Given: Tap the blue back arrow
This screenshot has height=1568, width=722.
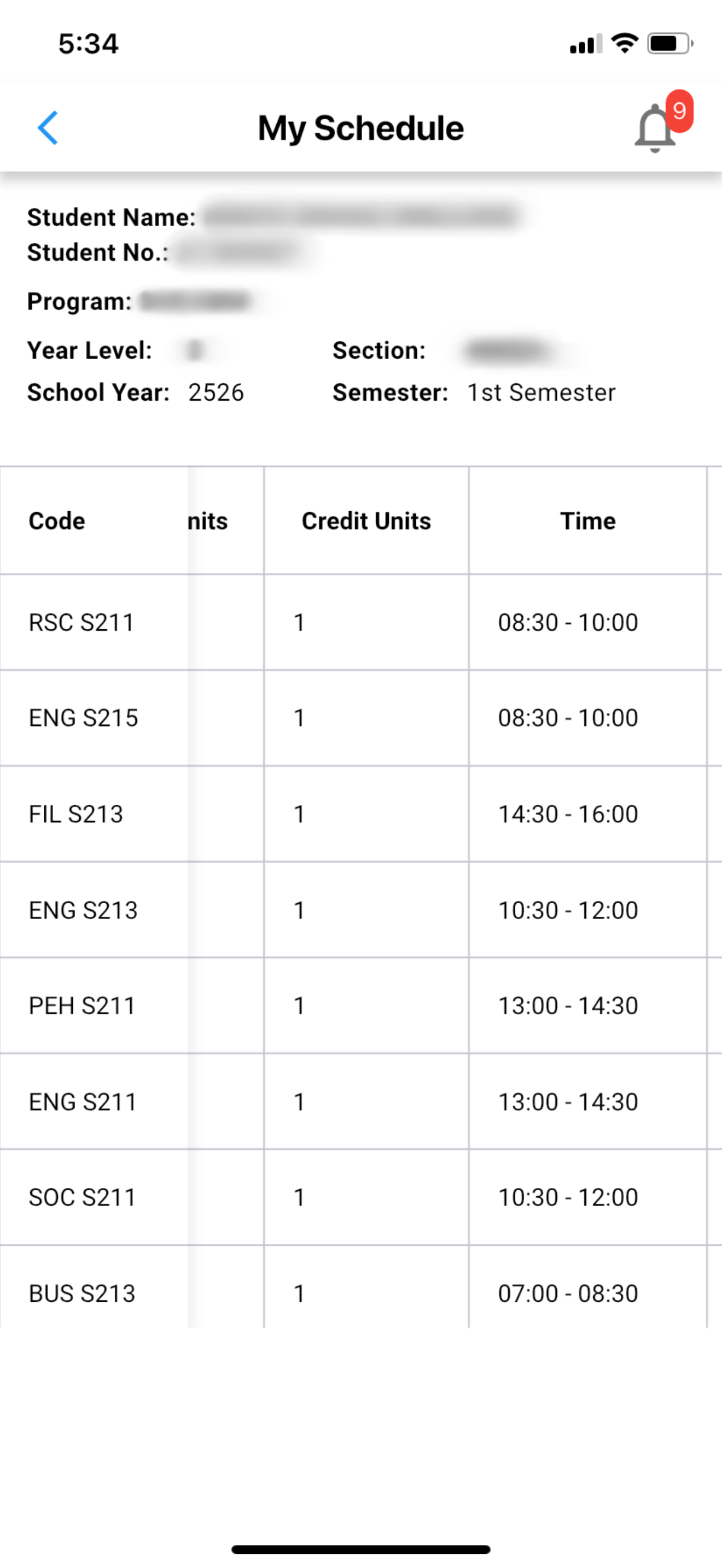Looking at the screenshot, I should (48, 128).
